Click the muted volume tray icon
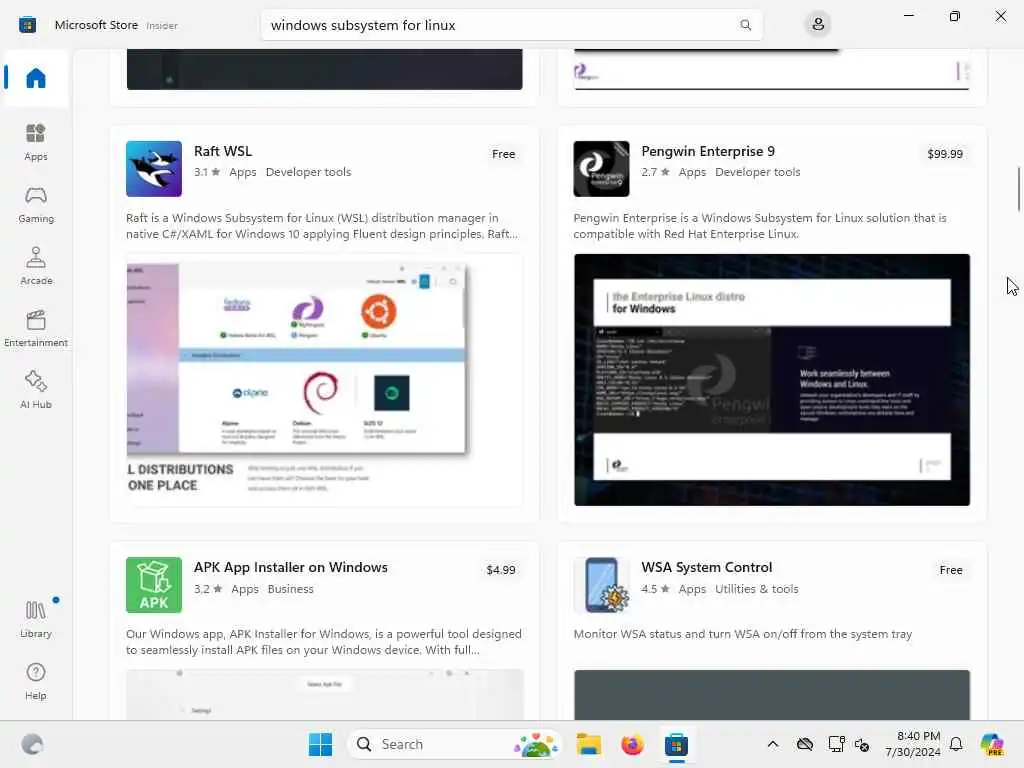The width and height of the screenshot is (1024, 768). click(x=862, y=744)
